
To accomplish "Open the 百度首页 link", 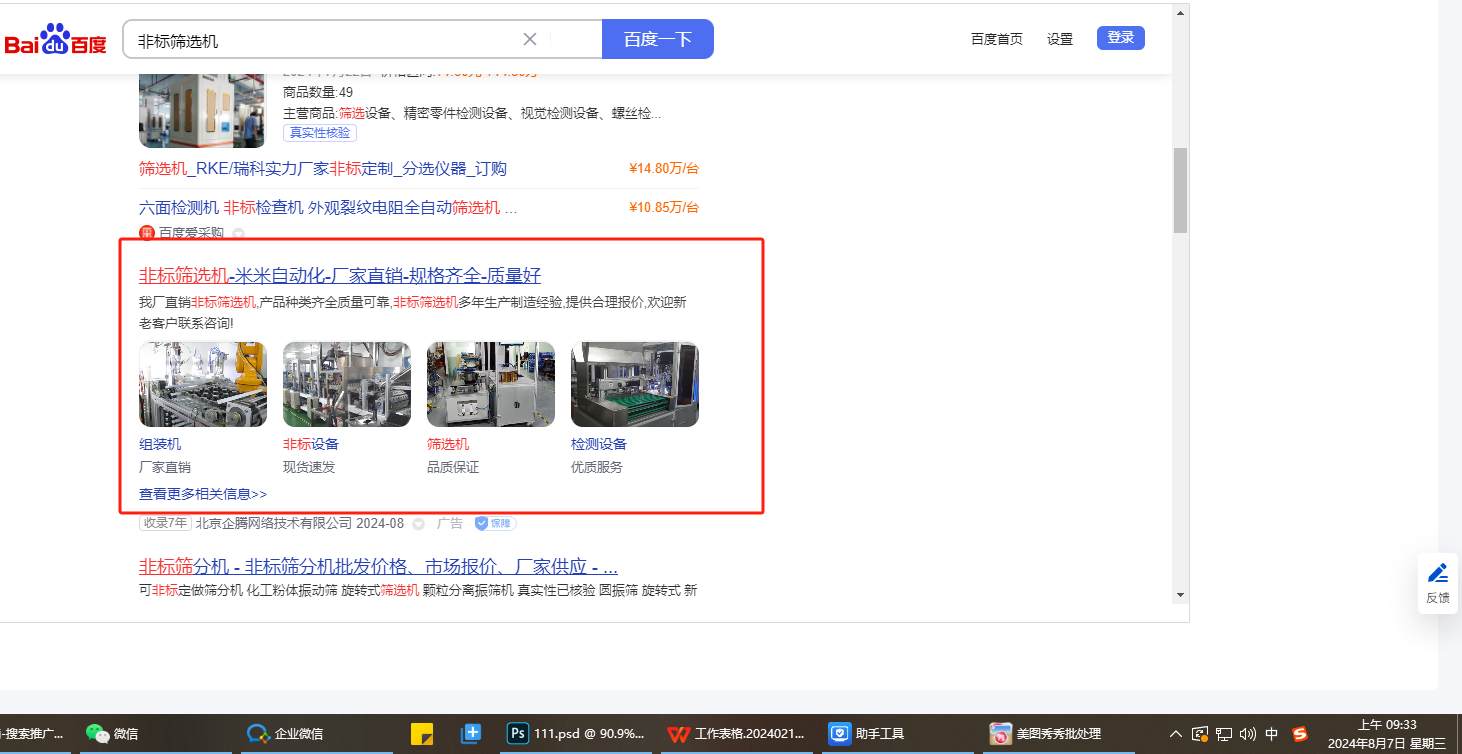I will click(x=997, y=39).
